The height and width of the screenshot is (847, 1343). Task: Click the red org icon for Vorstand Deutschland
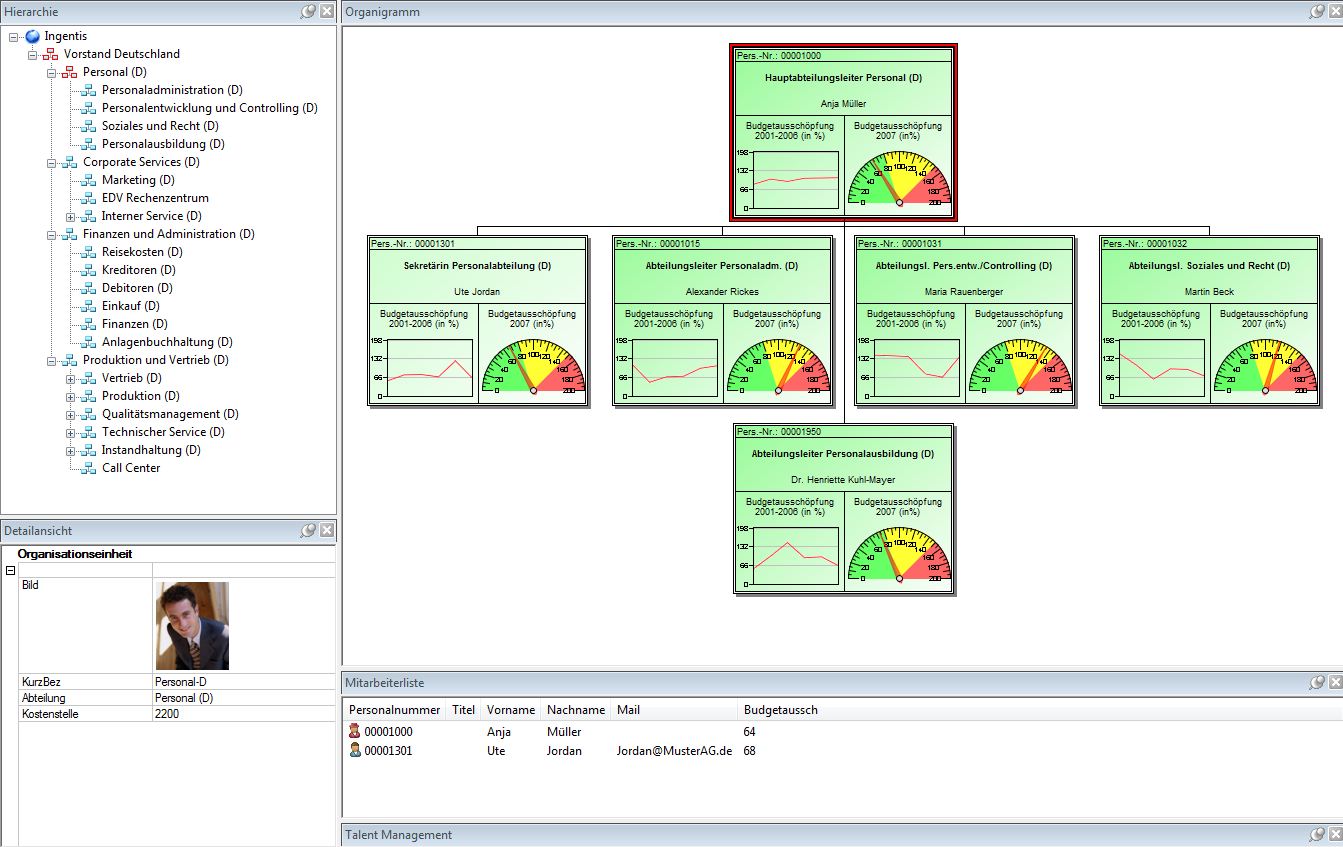coord(51,54)
